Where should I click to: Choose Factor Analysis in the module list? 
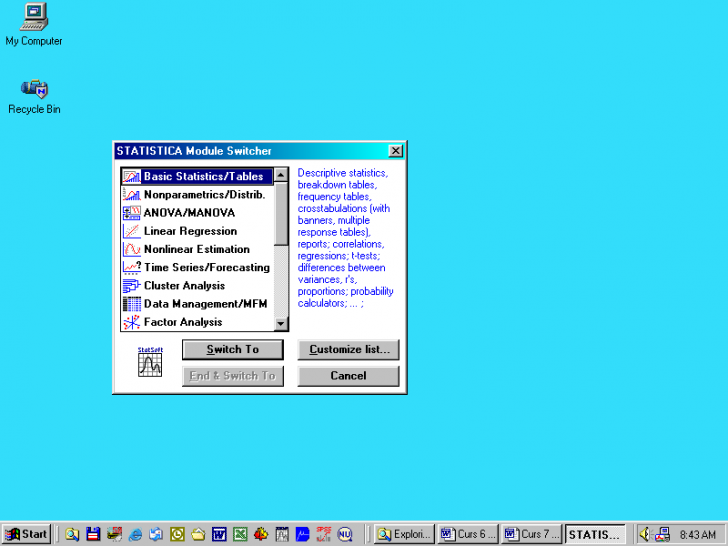coord(182,322)
